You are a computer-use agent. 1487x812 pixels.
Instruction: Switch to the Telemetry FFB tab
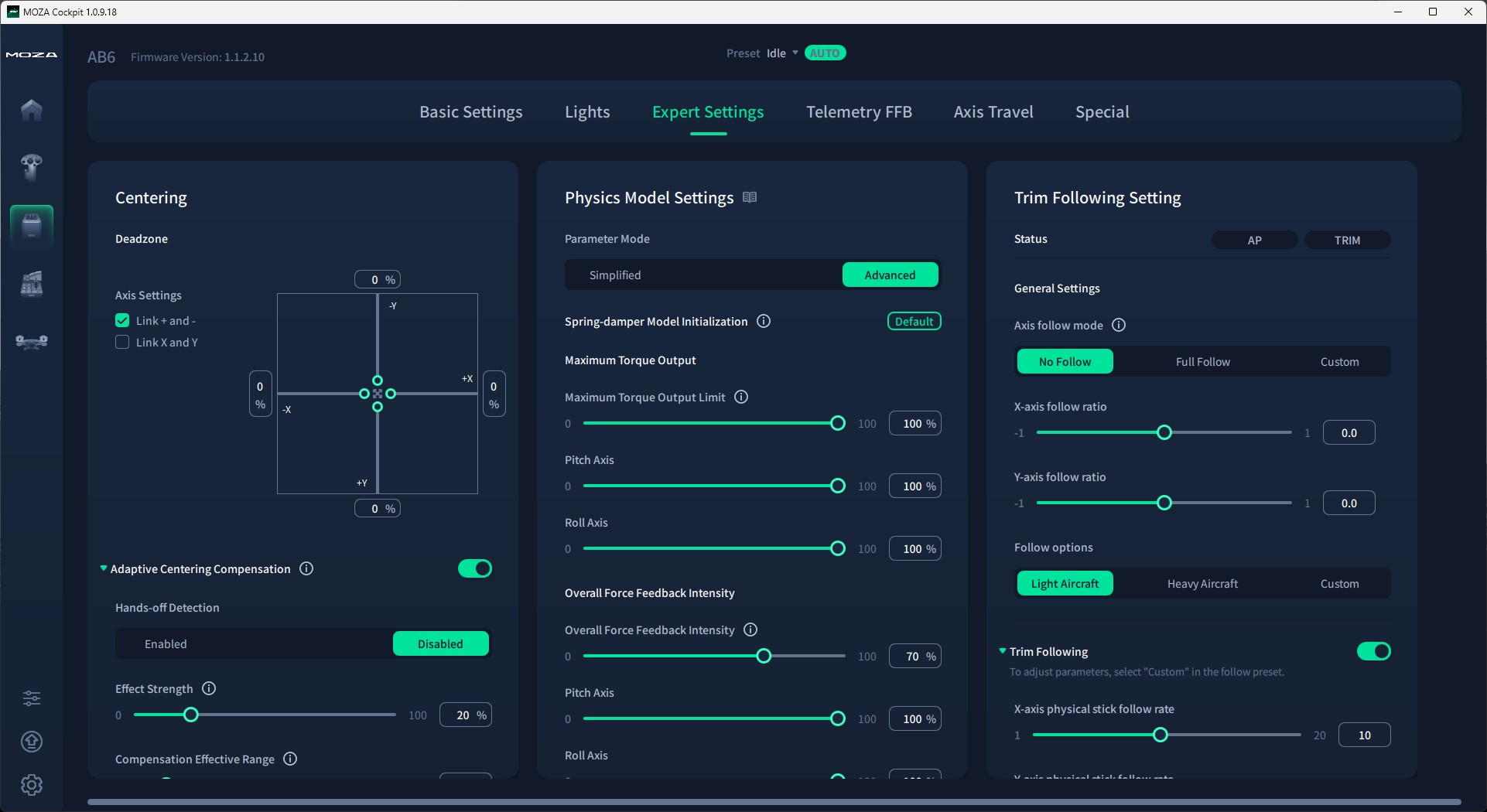click(859, 111)
